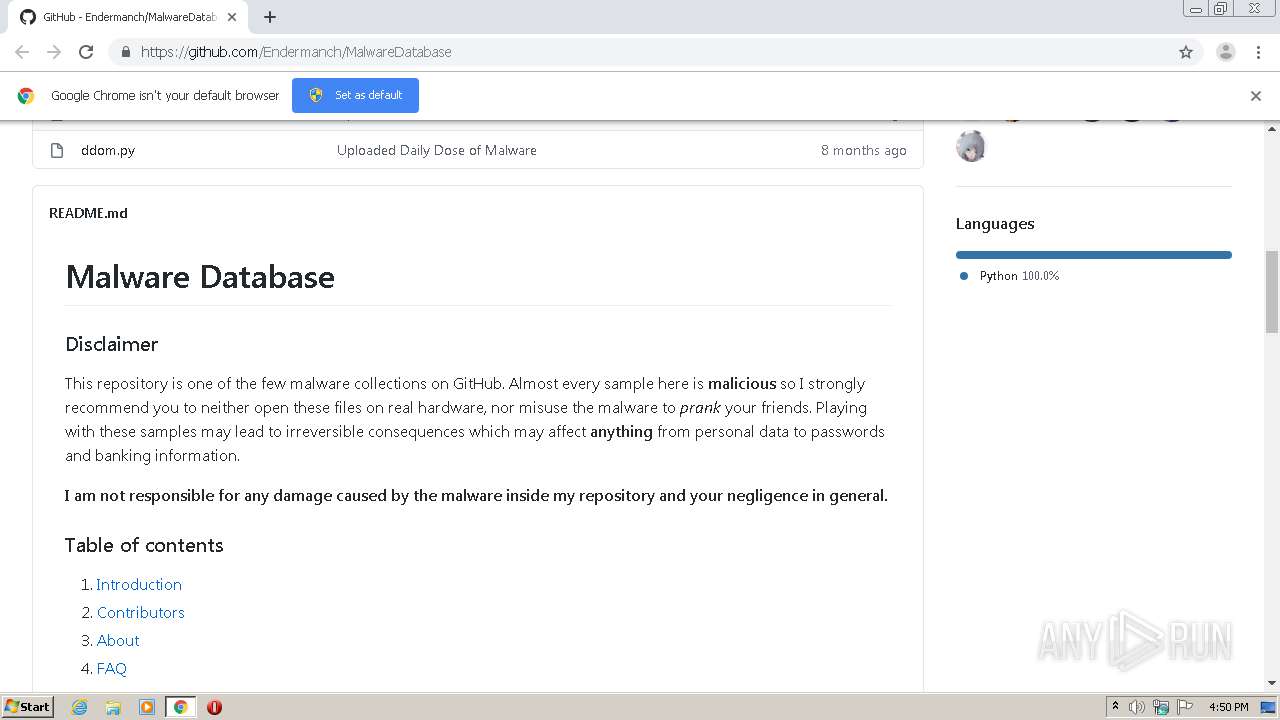Launch Internet Explorer from taskbar
The image size is (1280, 720).
point(79,707)
